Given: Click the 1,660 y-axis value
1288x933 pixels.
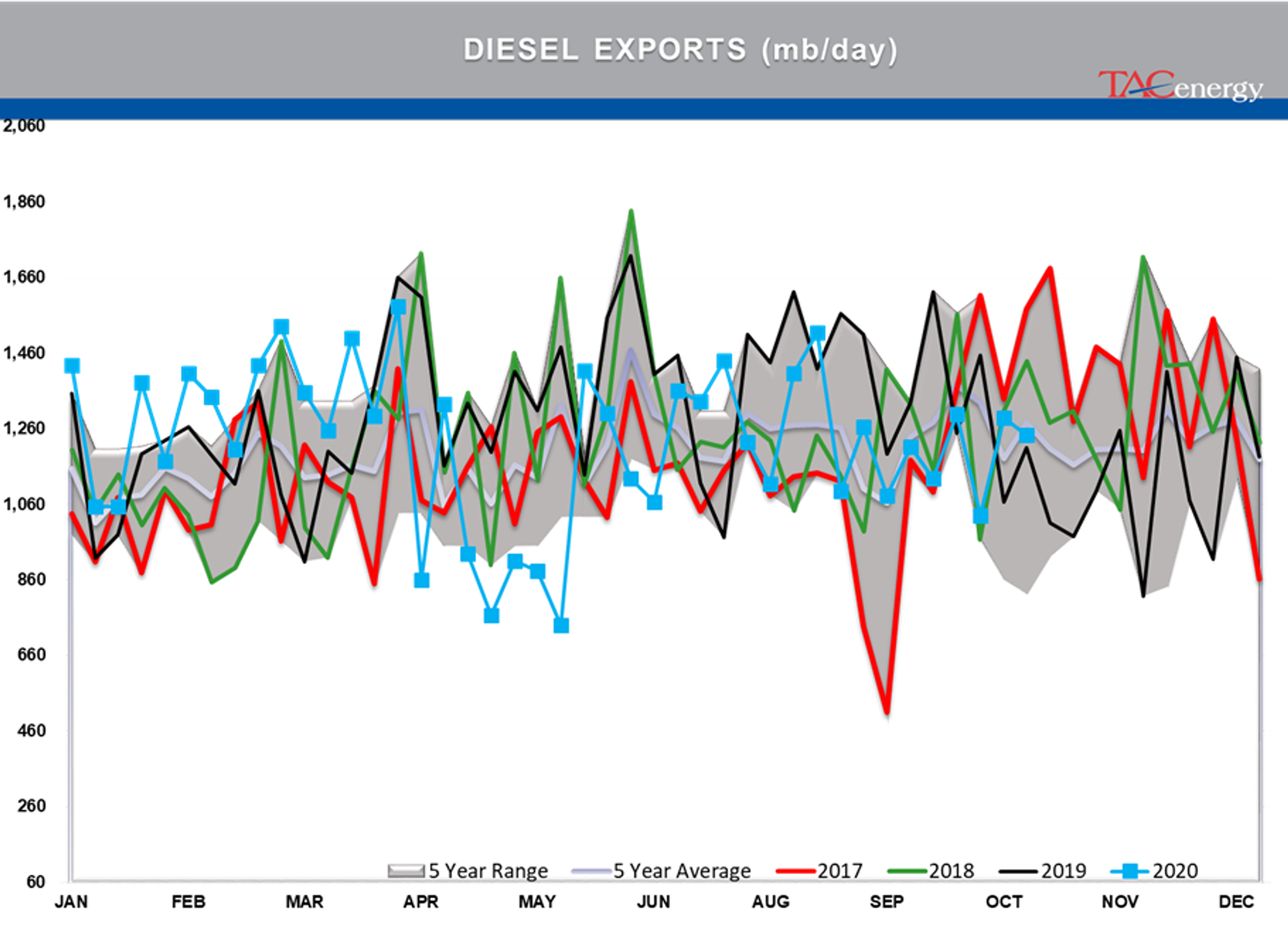Looking at the screenshot, I should point(24,277).
